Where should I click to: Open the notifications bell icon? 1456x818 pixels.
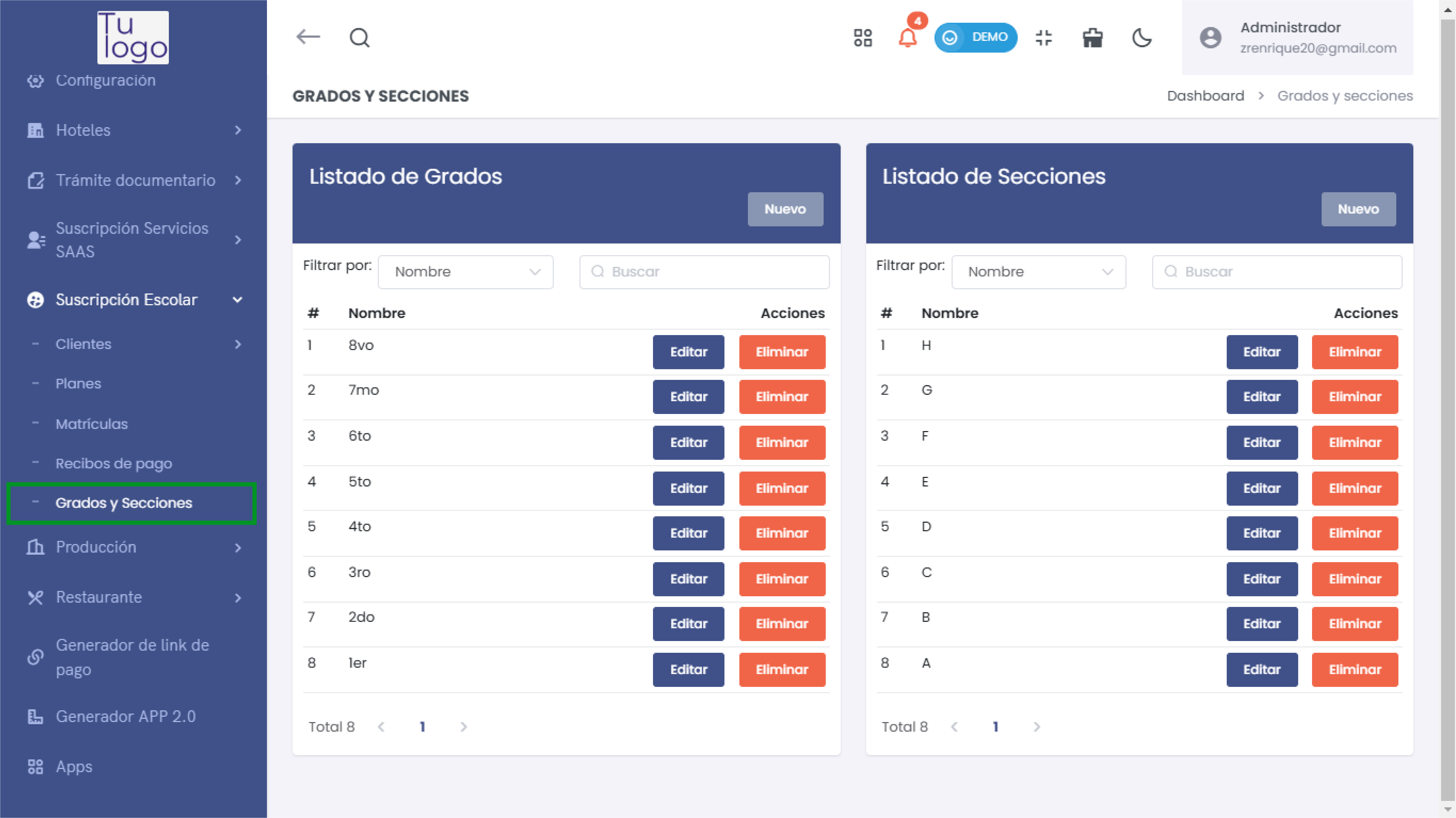(x=907, y=38)
